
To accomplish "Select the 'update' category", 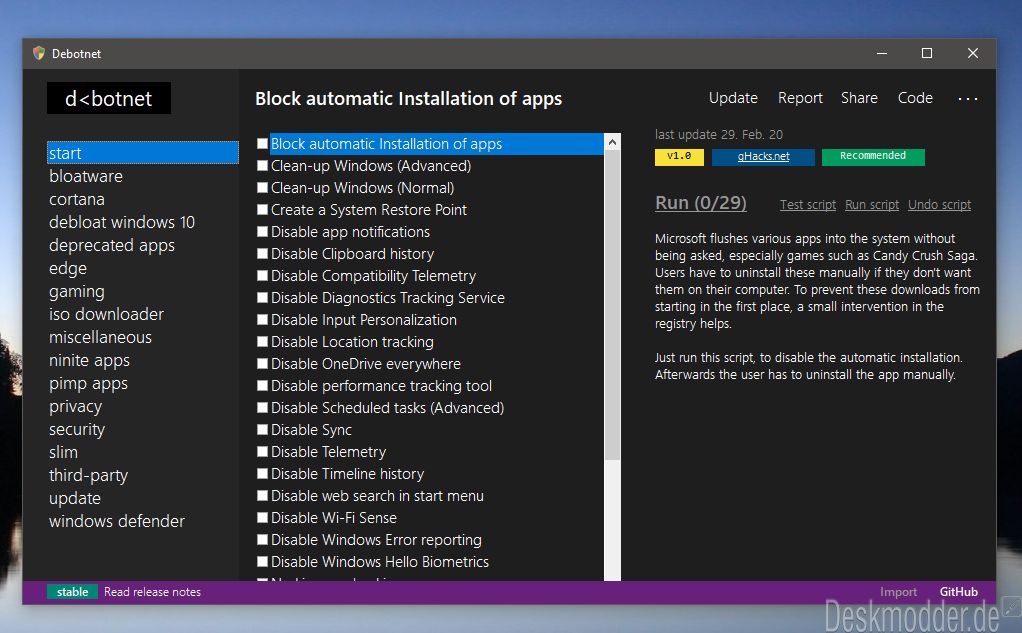I will click(x=75, y=499).
